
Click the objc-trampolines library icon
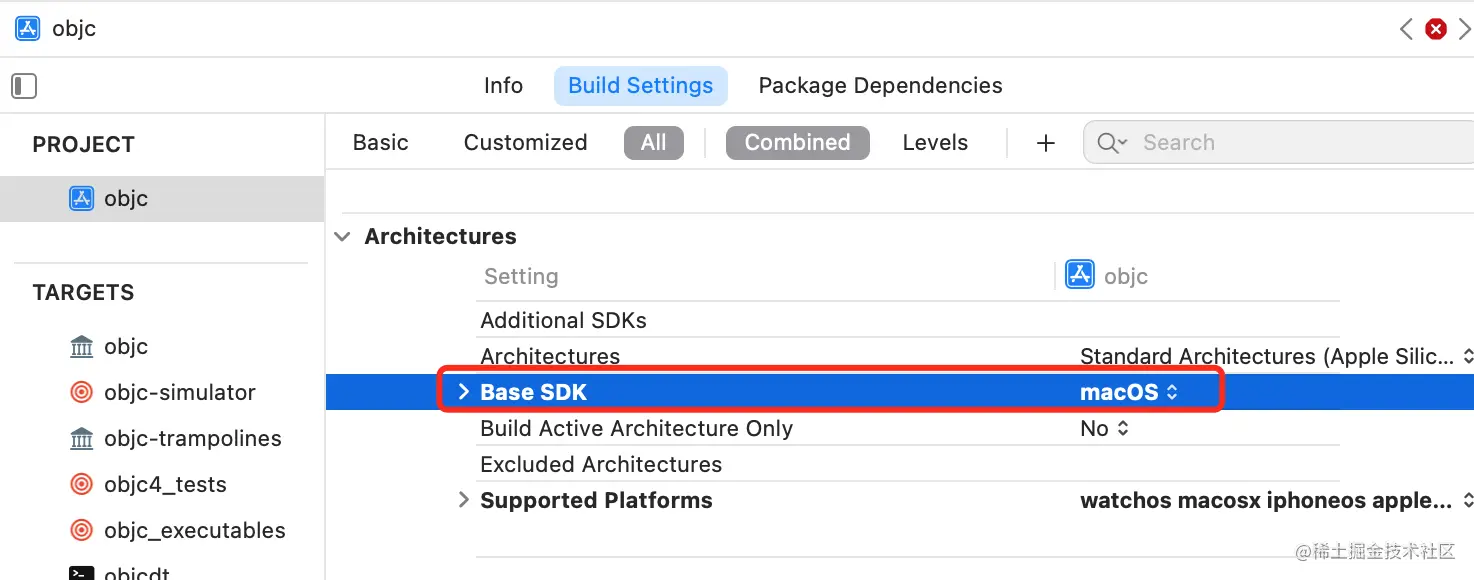[82, 439]
